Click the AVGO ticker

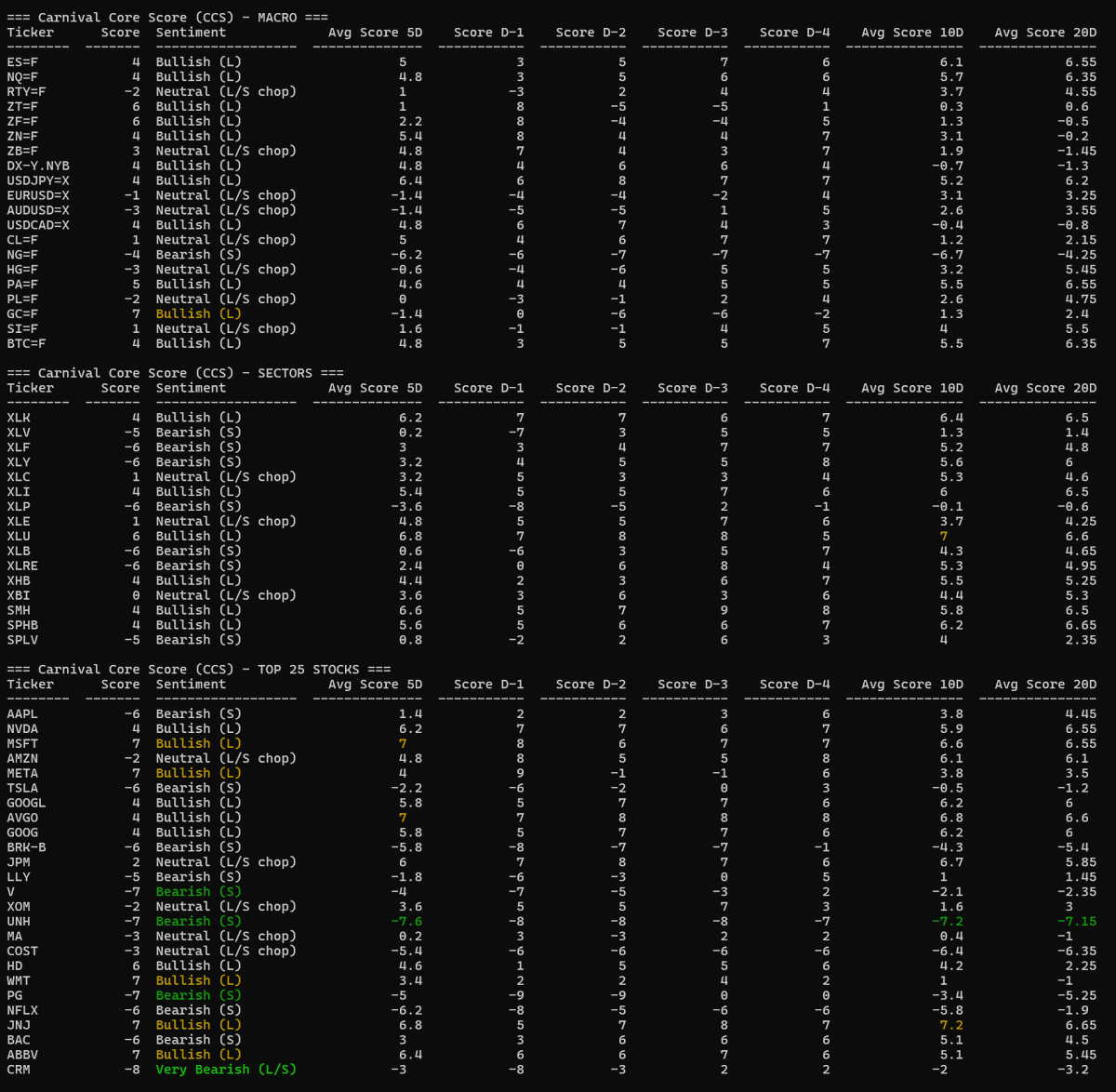[22, 819]
